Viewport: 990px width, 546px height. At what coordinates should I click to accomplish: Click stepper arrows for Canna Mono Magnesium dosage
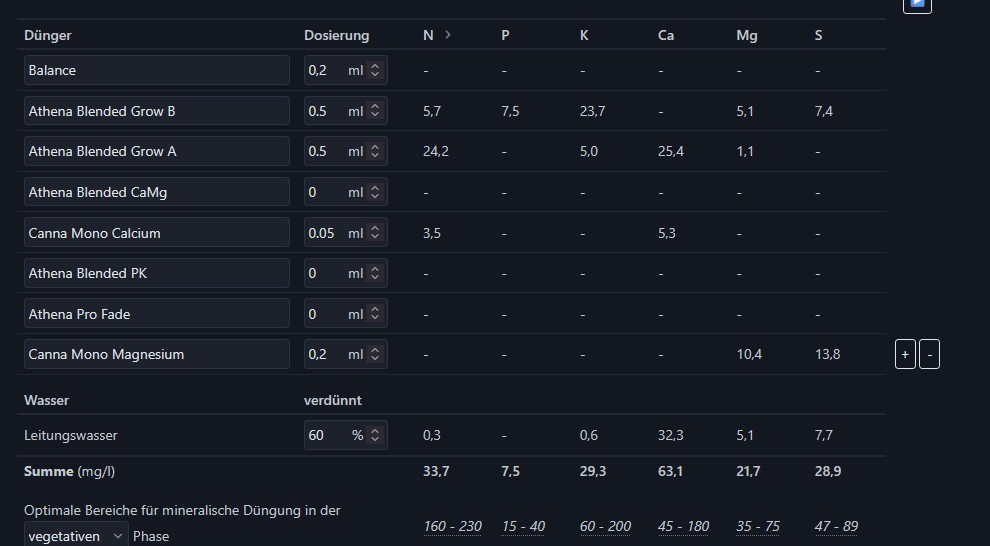375,354
